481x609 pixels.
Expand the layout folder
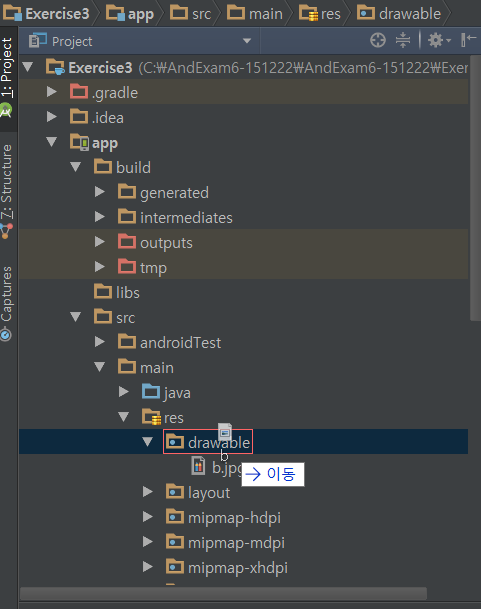[x=148, y=492]
